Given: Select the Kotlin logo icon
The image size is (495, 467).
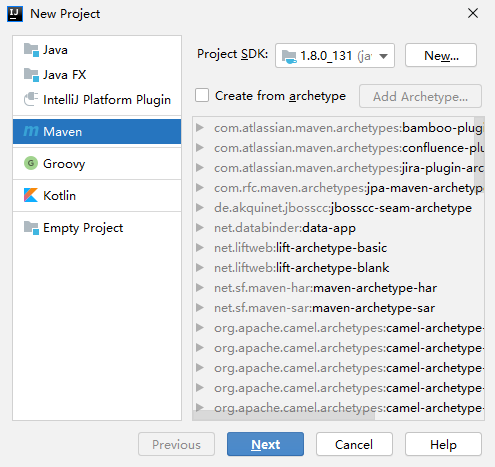Looking at the screenshot, I should tap(31, 195).
